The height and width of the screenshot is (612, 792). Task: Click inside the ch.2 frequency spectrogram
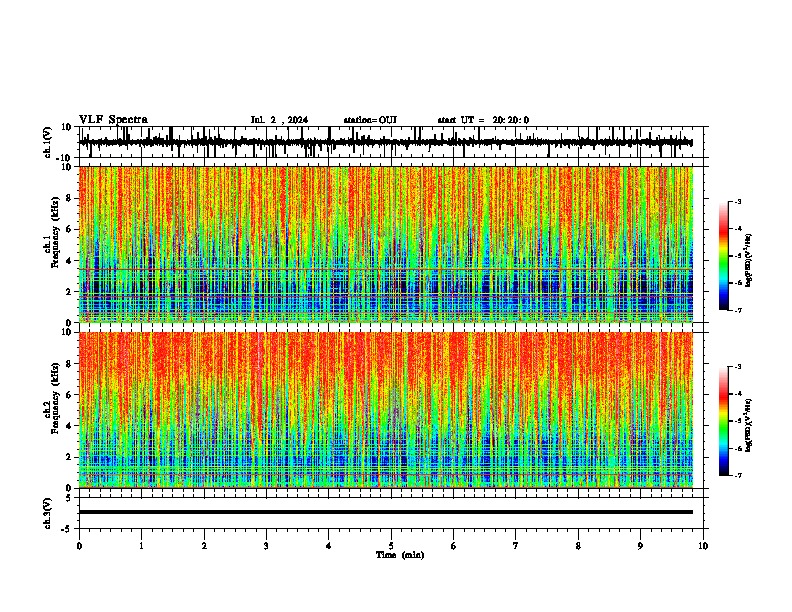pyautogui.click(x=386, y=410)
